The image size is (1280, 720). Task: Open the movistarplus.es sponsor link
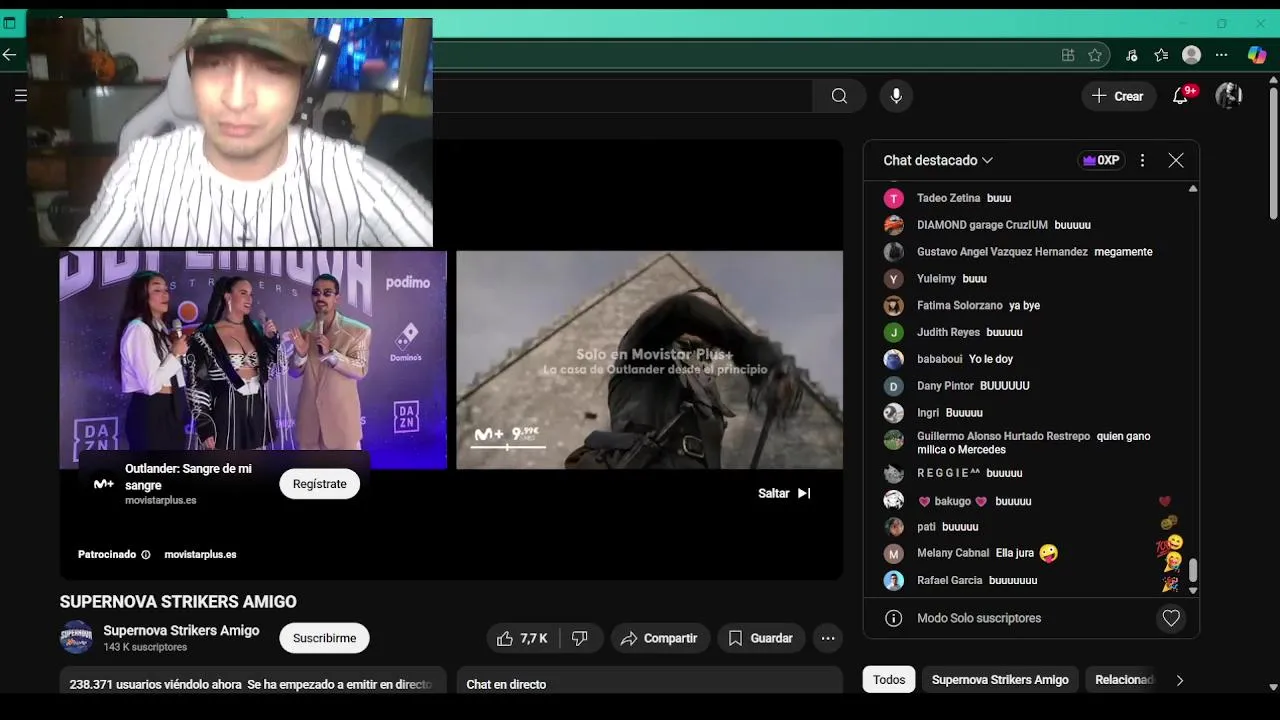click(x=200, y=554)
